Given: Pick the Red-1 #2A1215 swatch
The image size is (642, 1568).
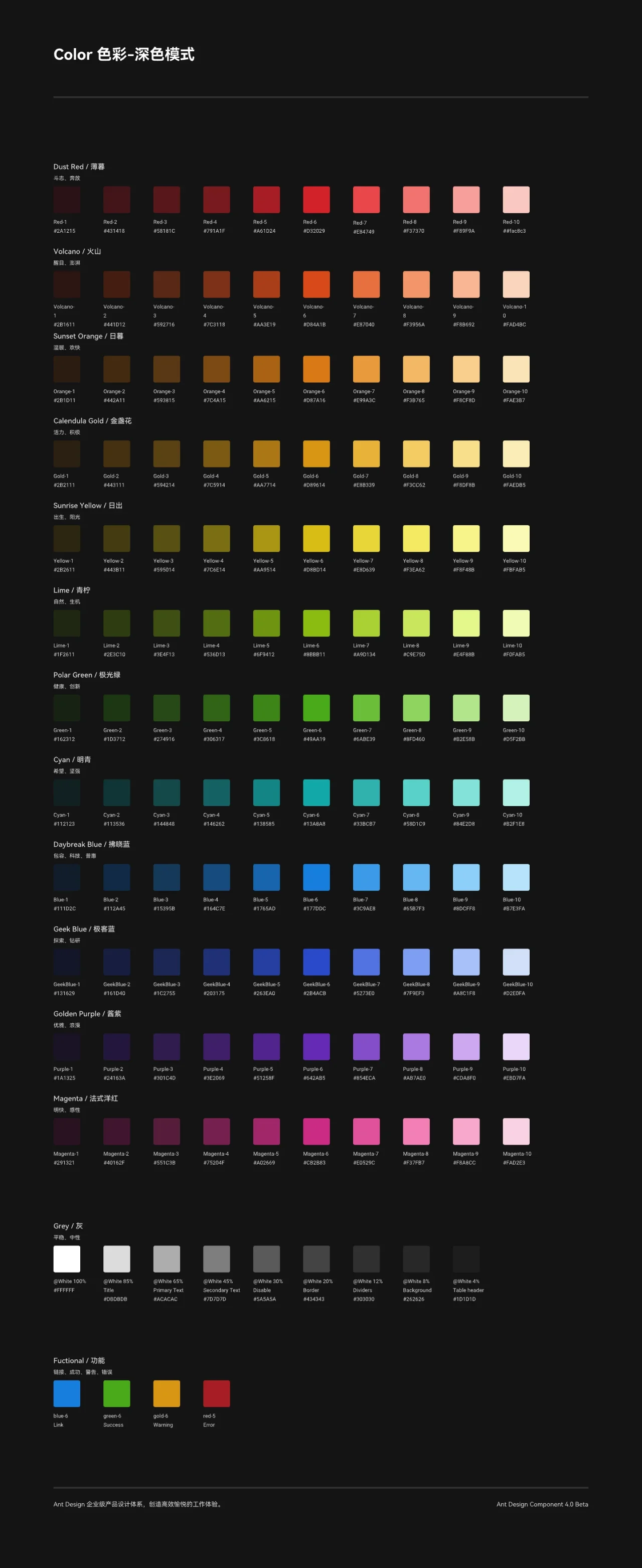Looking at the screenshot, I should click(x=67, y=200).
